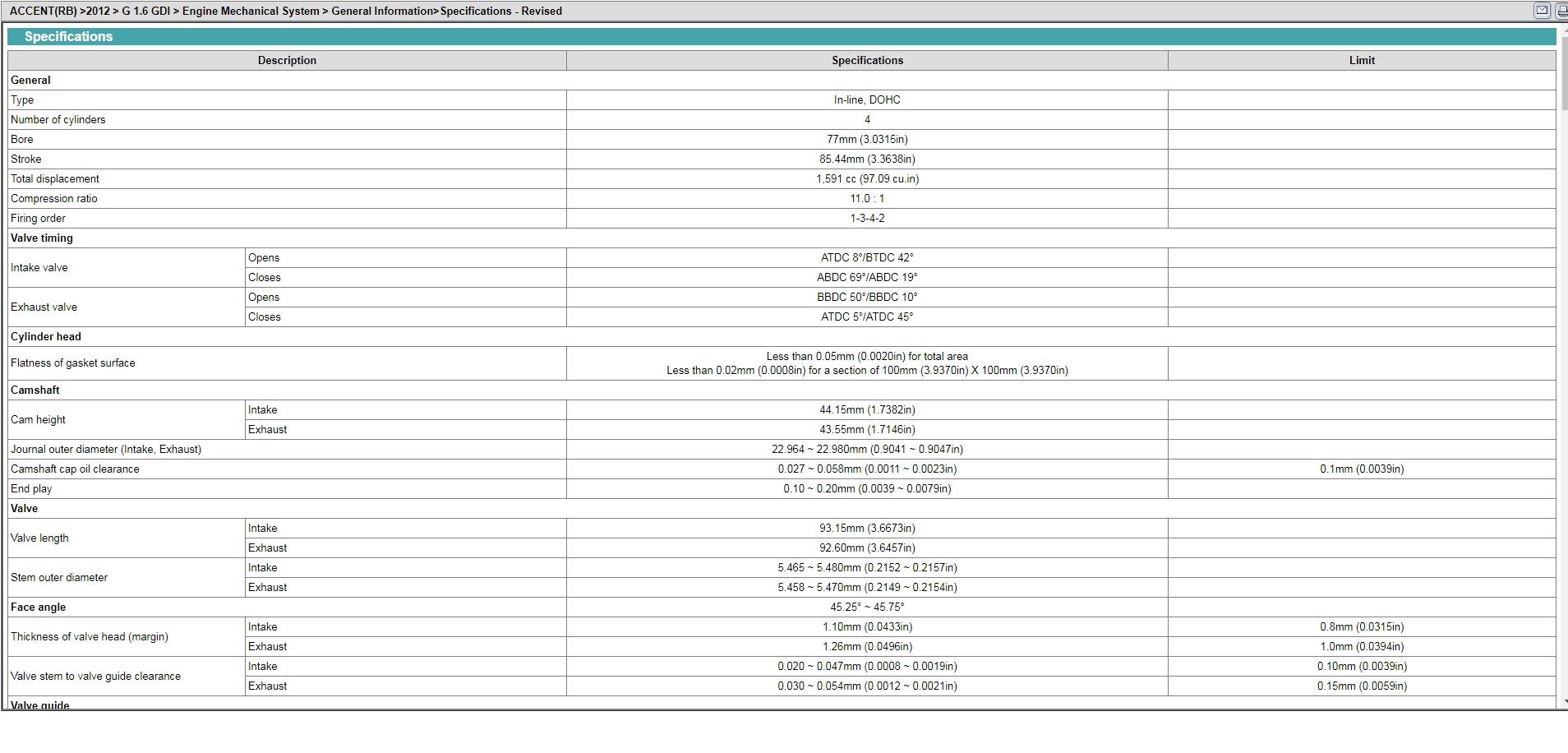Click the compression ratio value 11.0 : 1
This screenshot has height=753, width=1568.
pyautogui.click(x=867, y=198)
